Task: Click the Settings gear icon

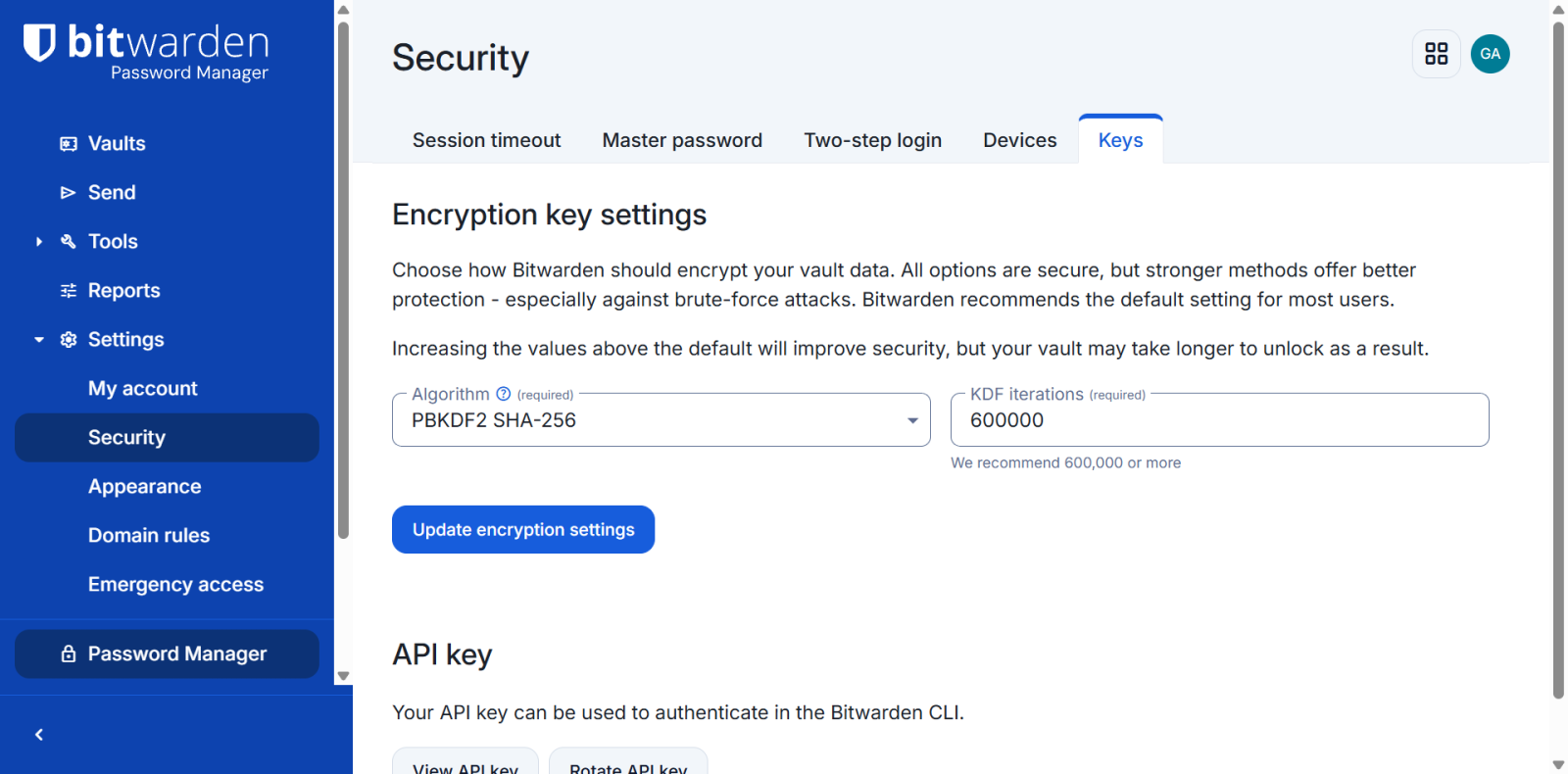Action: [69, 340]
